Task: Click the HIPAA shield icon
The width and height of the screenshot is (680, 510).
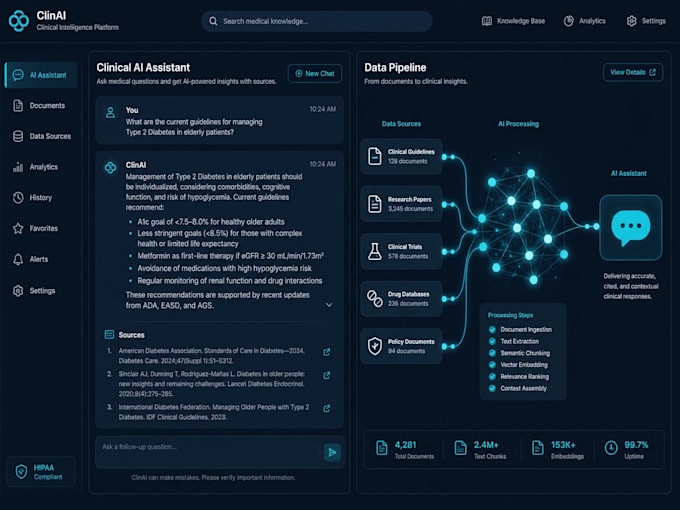Action: [x=21, y=471]
